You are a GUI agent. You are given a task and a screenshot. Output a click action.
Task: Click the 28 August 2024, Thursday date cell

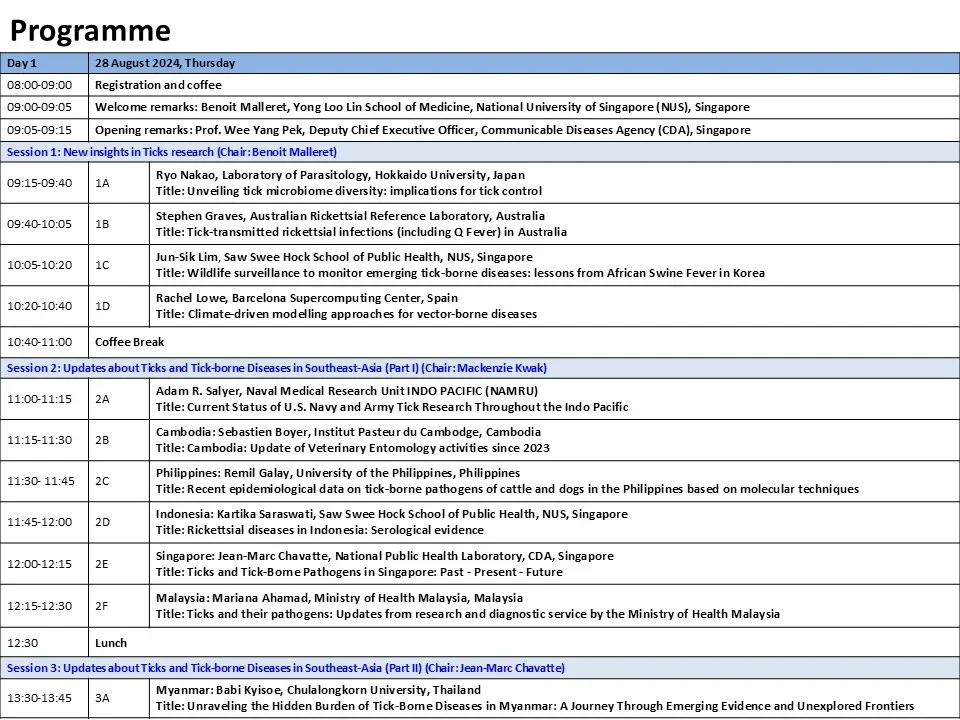tap(165, 63)
